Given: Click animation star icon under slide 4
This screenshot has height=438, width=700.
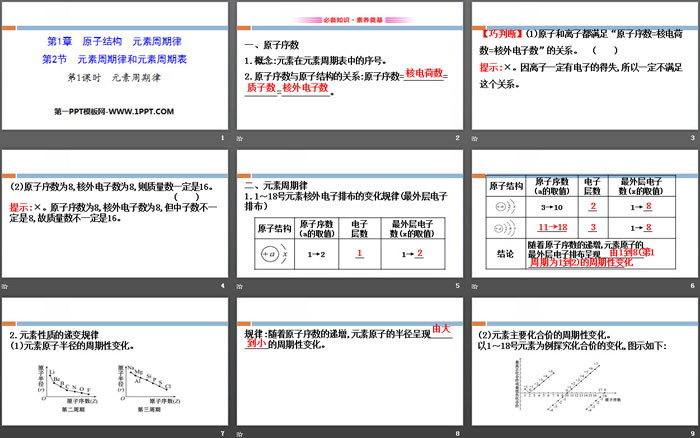Looking at the screenshot, I should (x=5, y=286).
